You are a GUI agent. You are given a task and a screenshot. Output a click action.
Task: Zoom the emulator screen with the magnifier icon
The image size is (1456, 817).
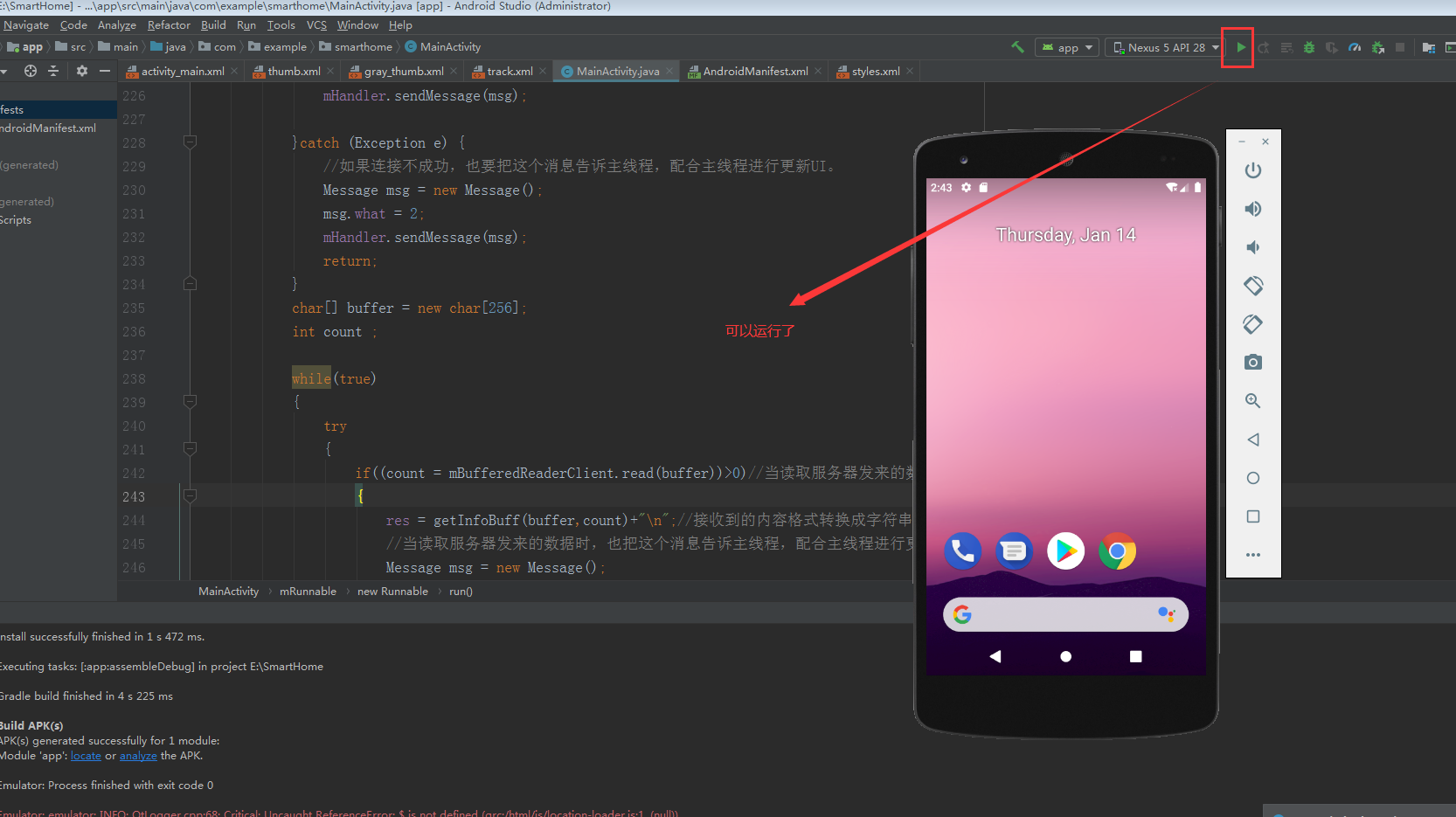[1253, 401]
